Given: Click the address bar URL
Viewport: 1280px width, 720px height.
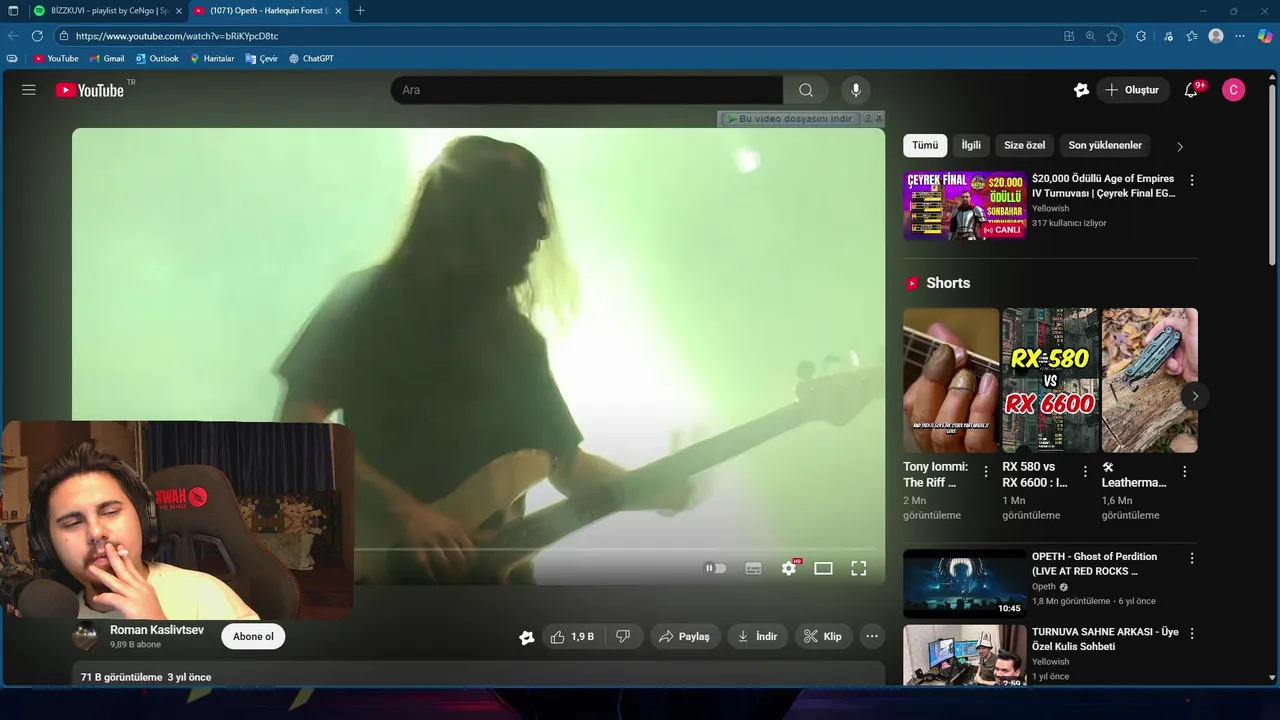Looking at the screenshot, I should click(x=177, y=36).
